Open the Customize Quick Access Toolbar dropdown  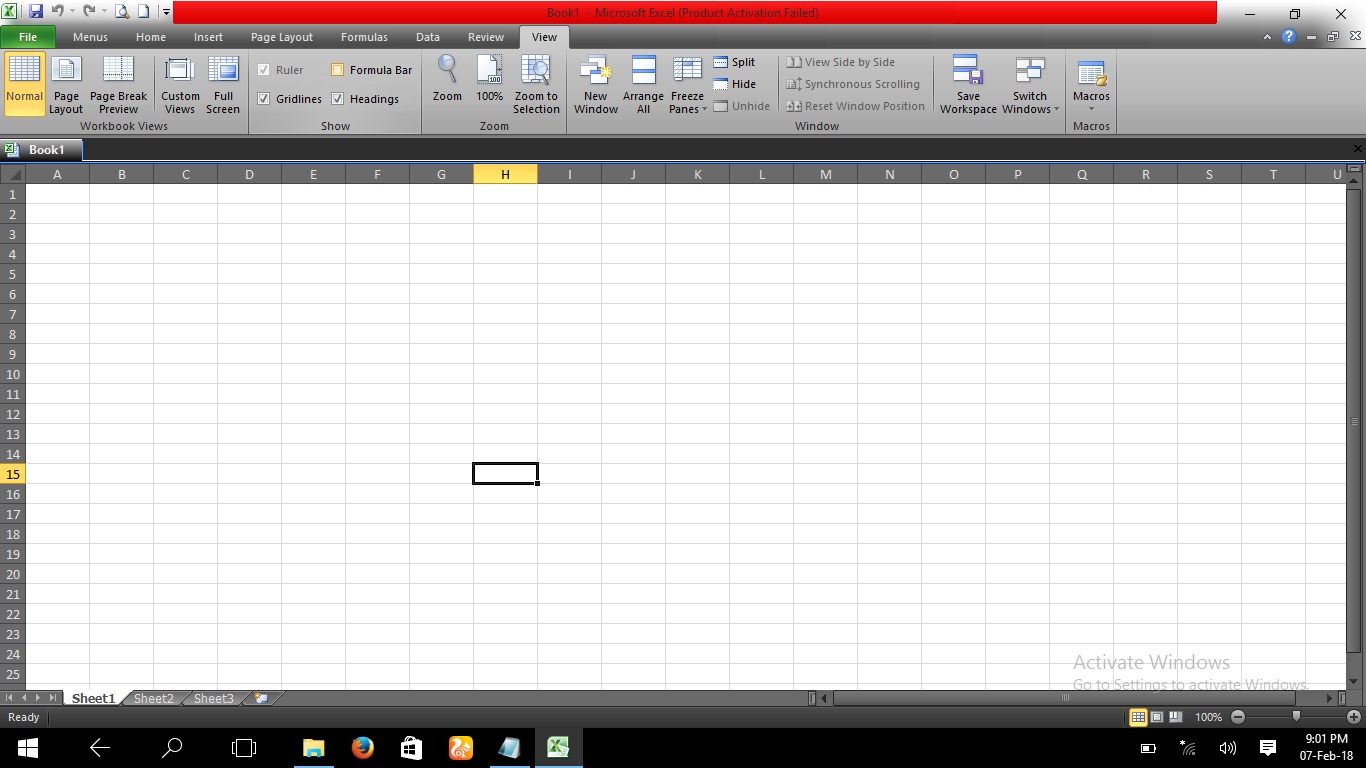tap(165, 12)
